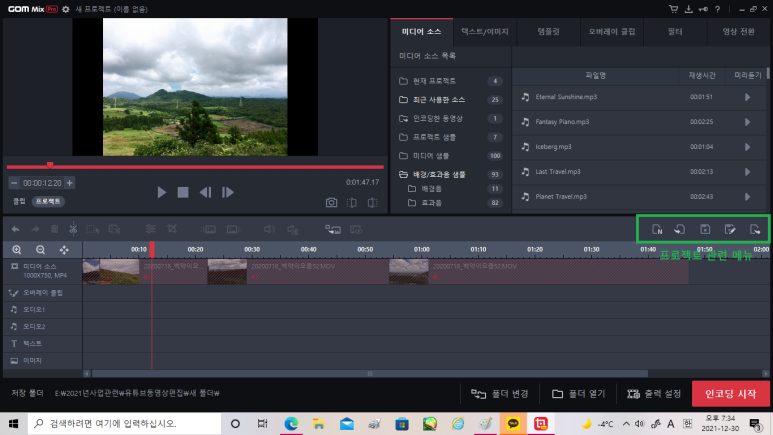Switch to 미디어 소스 tab
This screenshot has width=773, height=435.
tap(422, 32)
